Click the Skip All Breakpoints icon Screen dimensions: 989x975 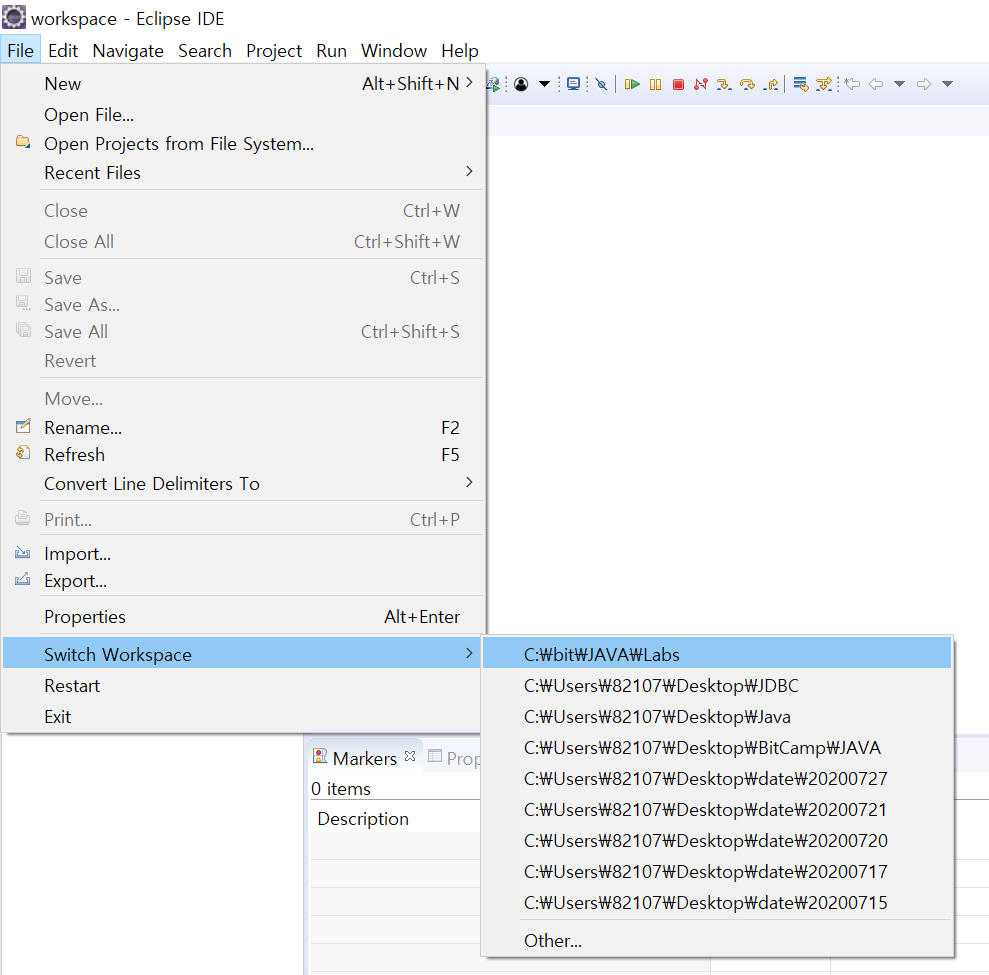point(601,84)
